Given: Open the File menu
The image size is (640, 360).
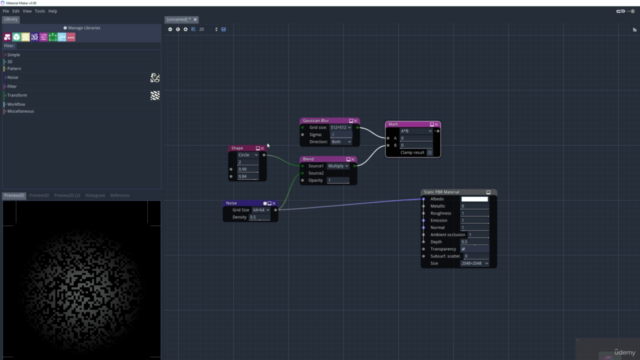Looking at the screenshot, I should (6, 11).
